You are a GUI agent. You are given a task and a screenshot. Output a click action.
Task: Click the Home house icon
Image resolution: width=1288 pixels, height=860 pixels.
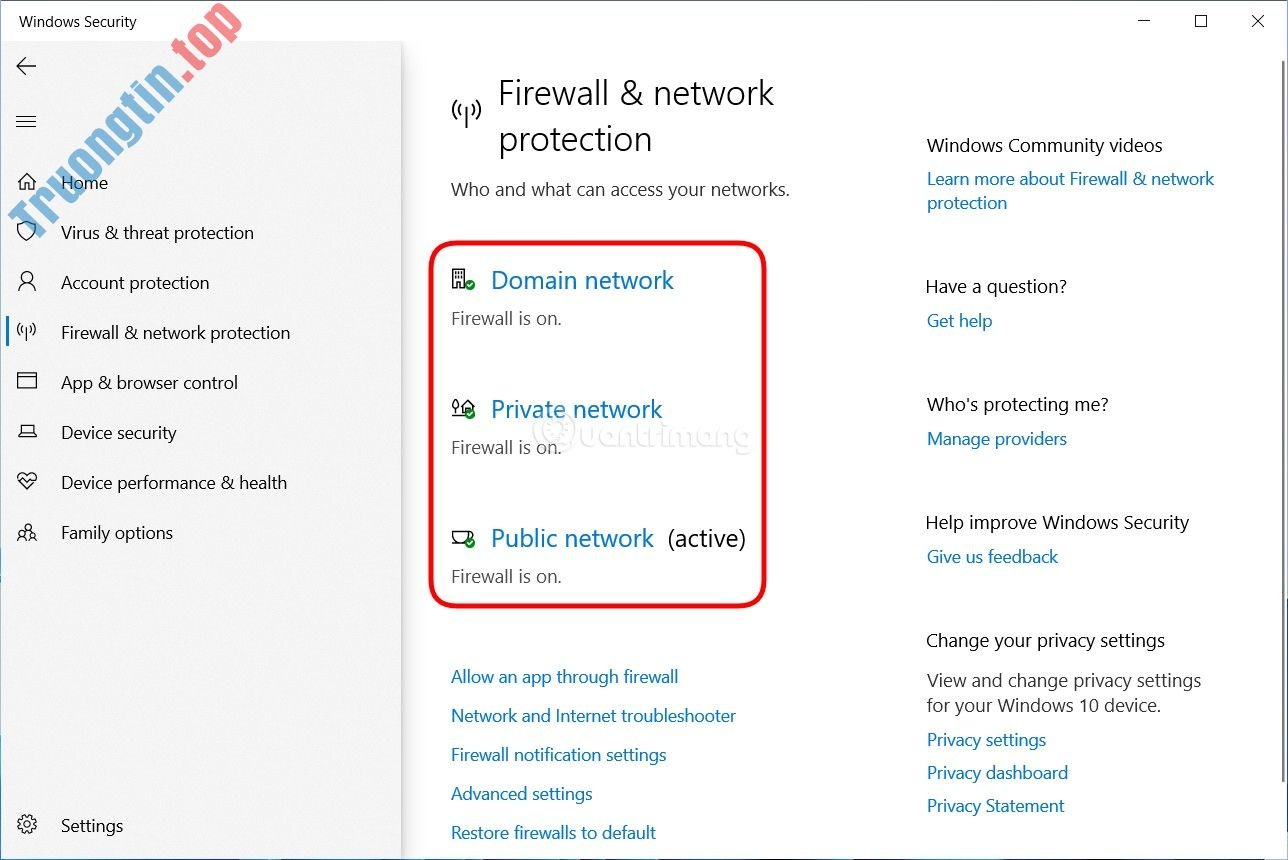coord(27,183)
